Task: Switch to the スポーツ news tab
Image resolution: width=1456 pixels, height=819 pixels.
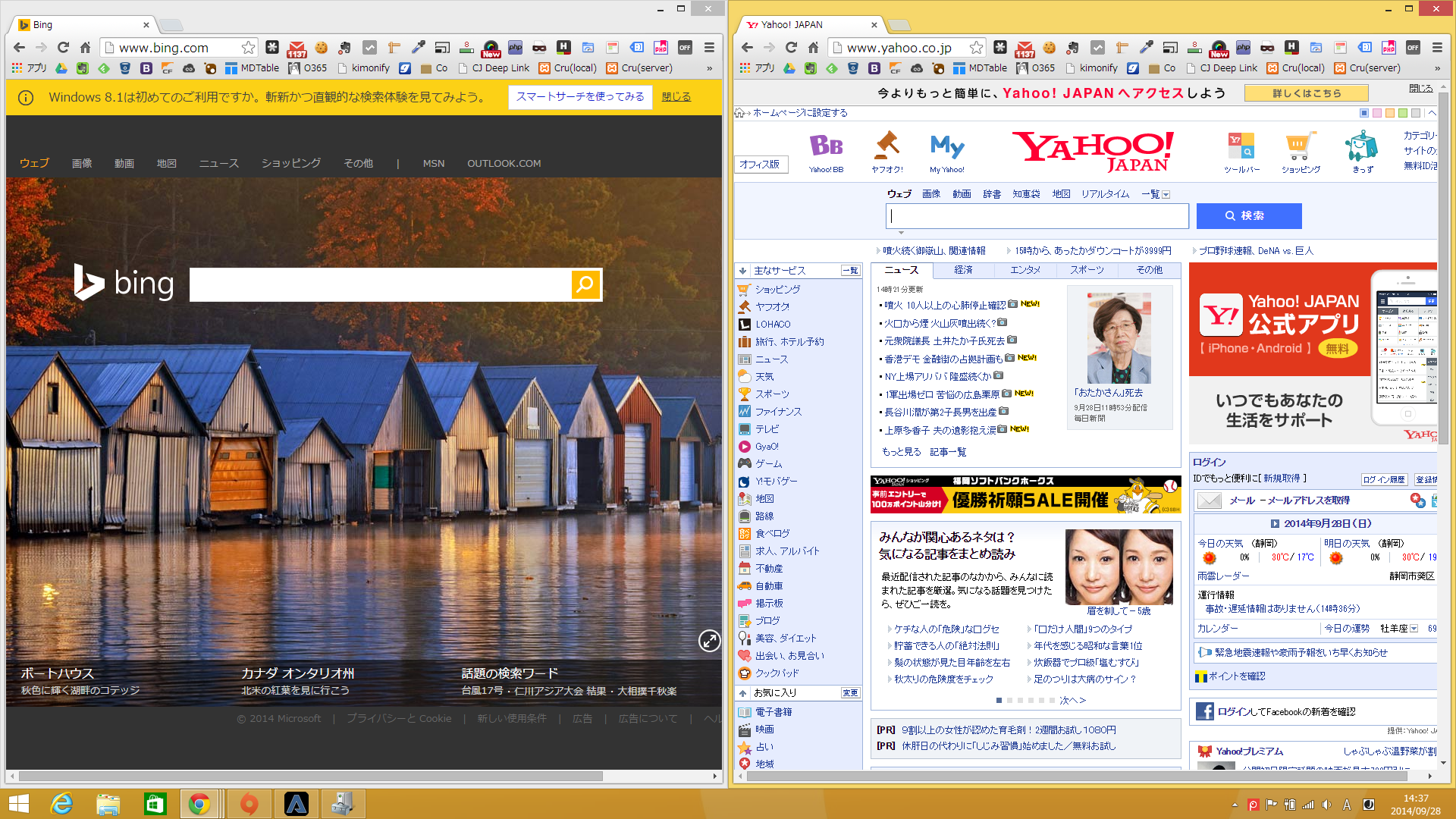Action: click(x=1087, y=270)
